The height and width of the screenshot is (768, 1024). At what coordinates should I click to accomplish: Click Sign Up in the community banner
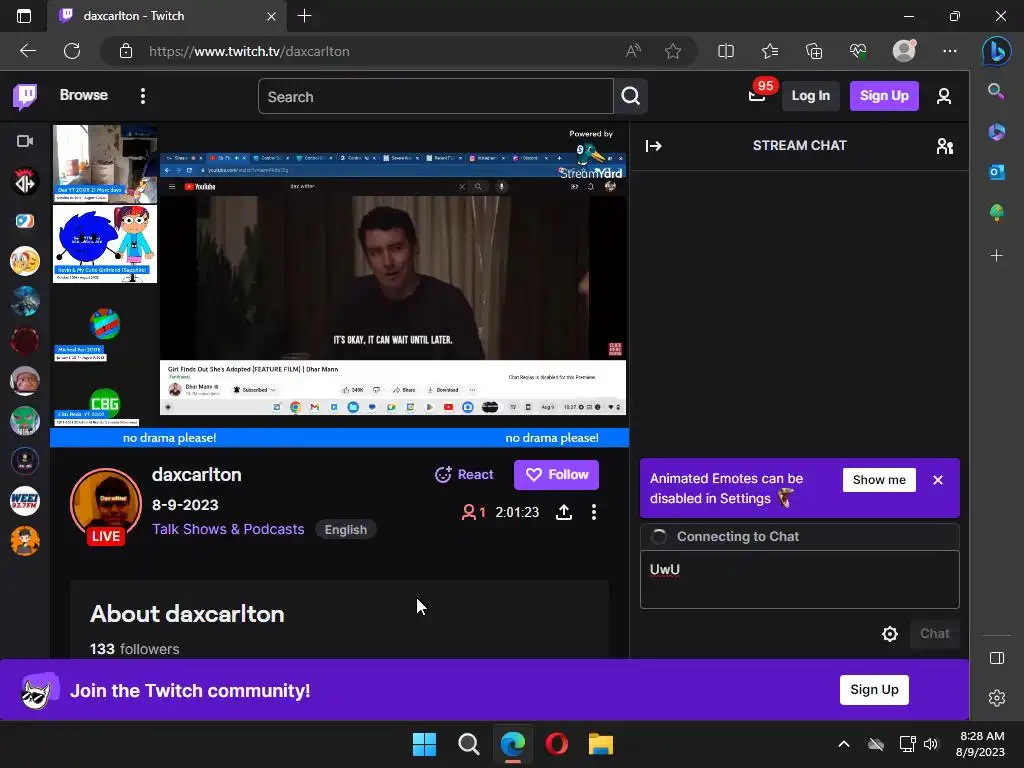point(874,690)
